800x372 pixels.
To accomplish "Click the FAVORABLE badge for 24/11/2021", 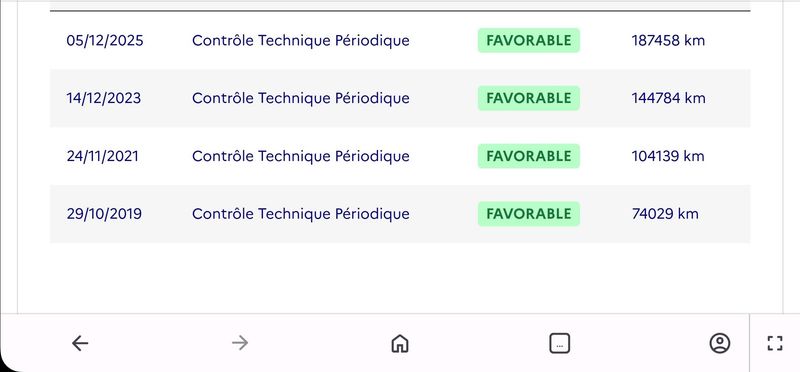I will pos(529,156).
